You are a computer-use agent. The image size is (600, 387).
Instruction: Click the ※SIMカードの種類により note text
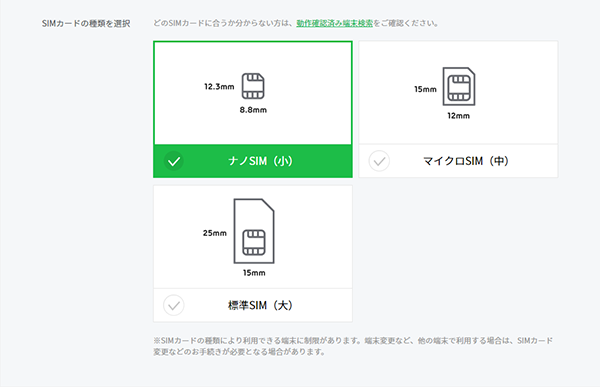coord(353,346)
